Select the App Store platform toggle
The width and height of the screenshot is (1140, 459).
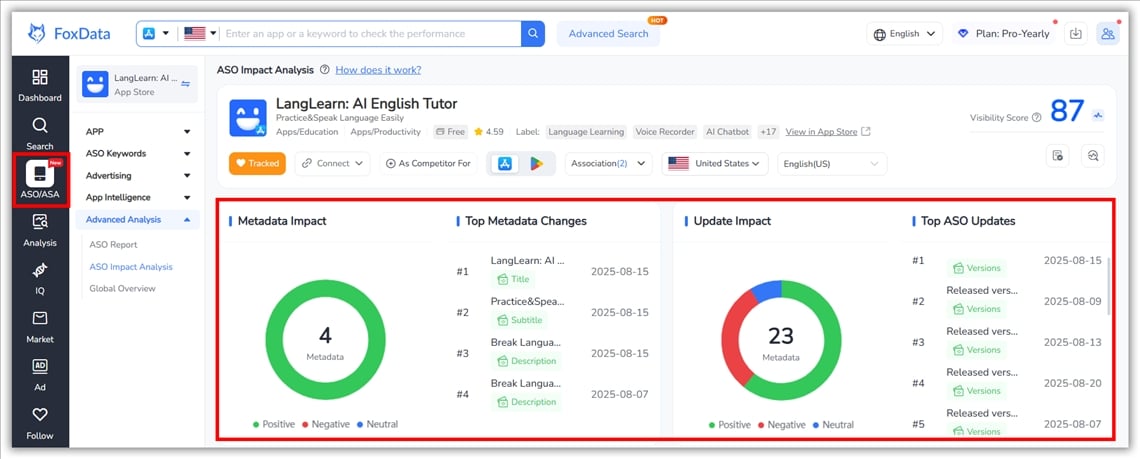[x=505, y=164]
